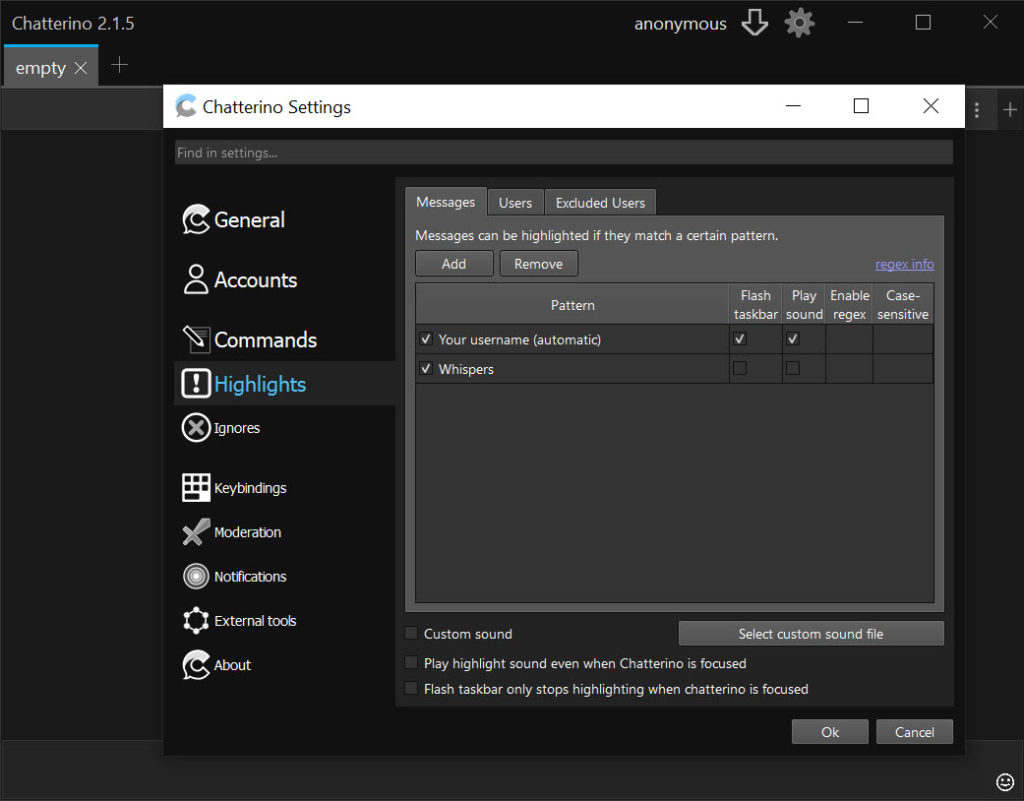The image size is (1024, 801).
Task: Open the General settings page icon
Action: (196, 220)
